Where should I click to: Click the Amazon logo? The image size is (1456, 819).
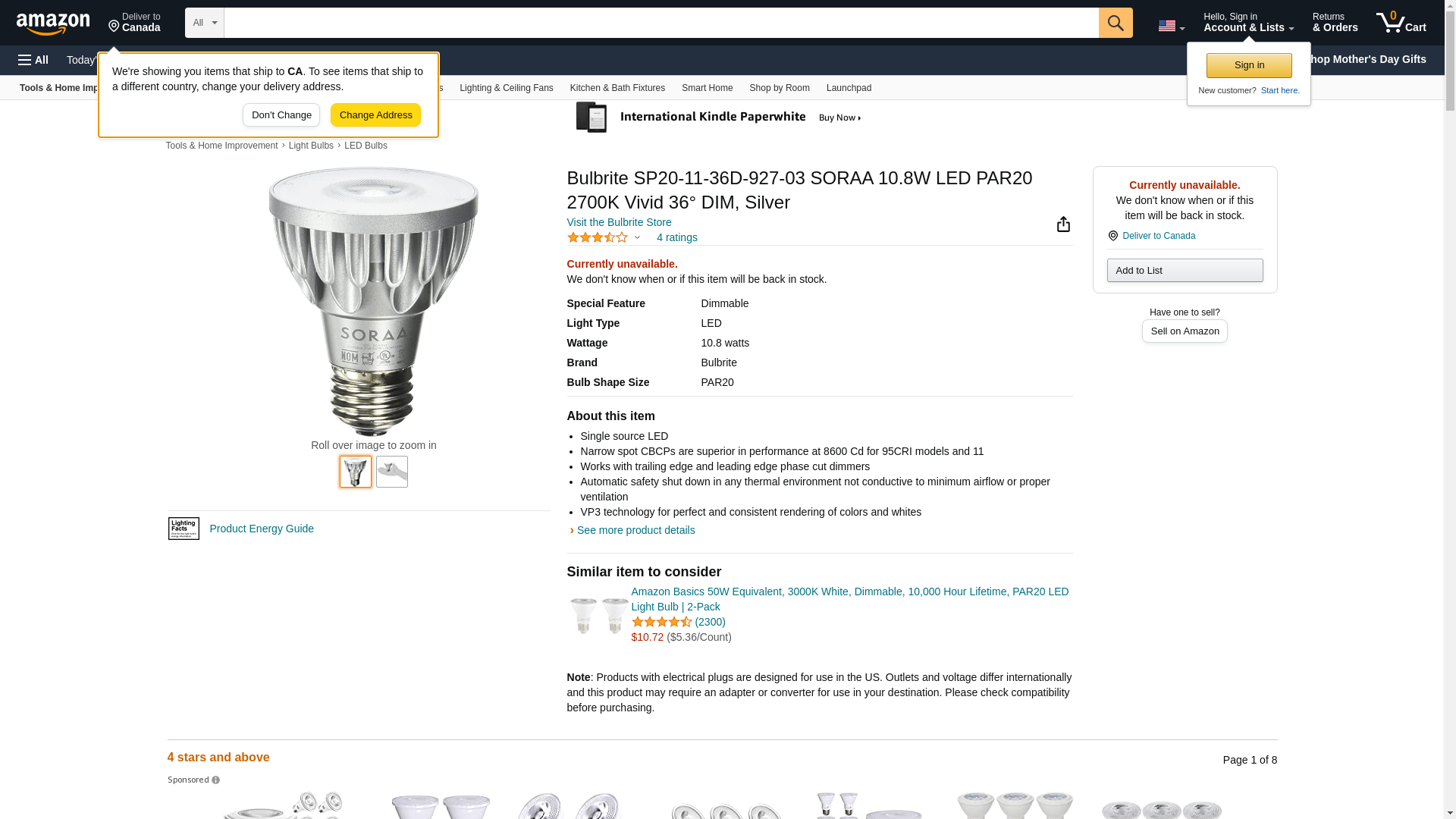coord(53,24)
